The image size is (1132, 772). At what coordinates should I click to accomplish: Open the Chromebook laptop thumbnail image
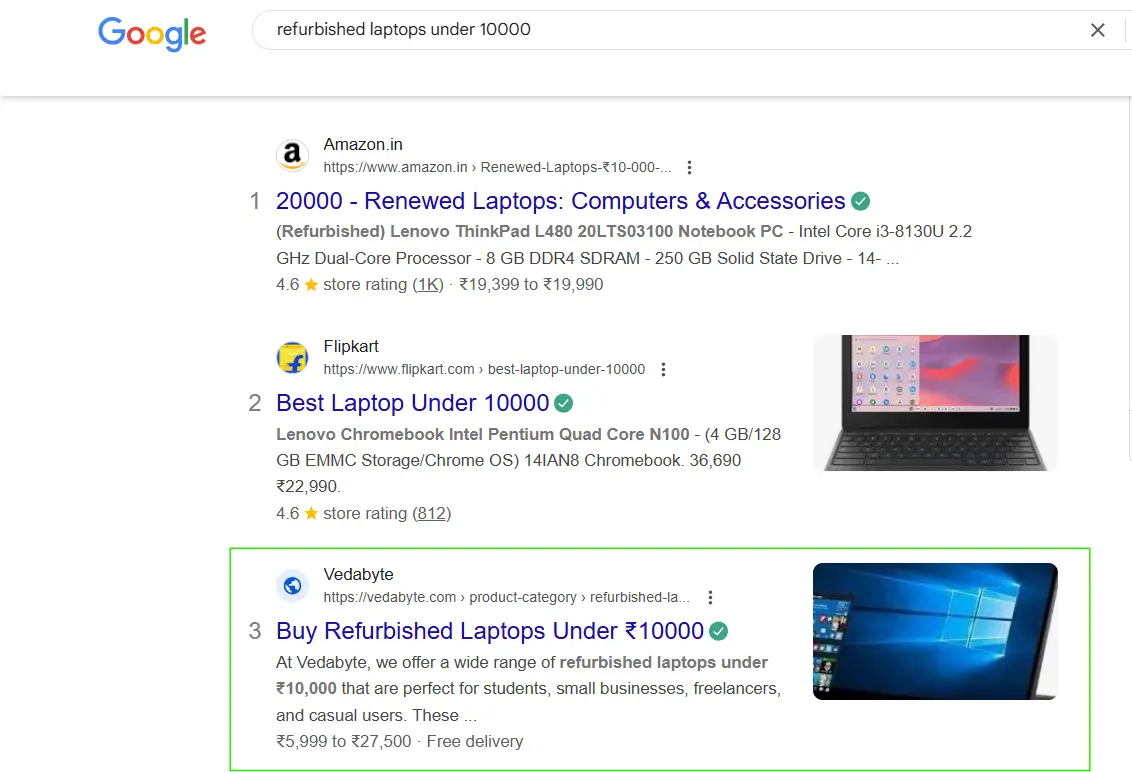936,403
